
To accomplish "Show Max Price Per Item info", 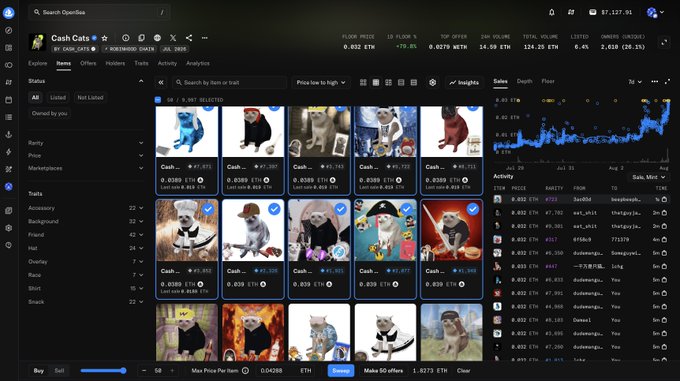I will [x=245, y=371].
